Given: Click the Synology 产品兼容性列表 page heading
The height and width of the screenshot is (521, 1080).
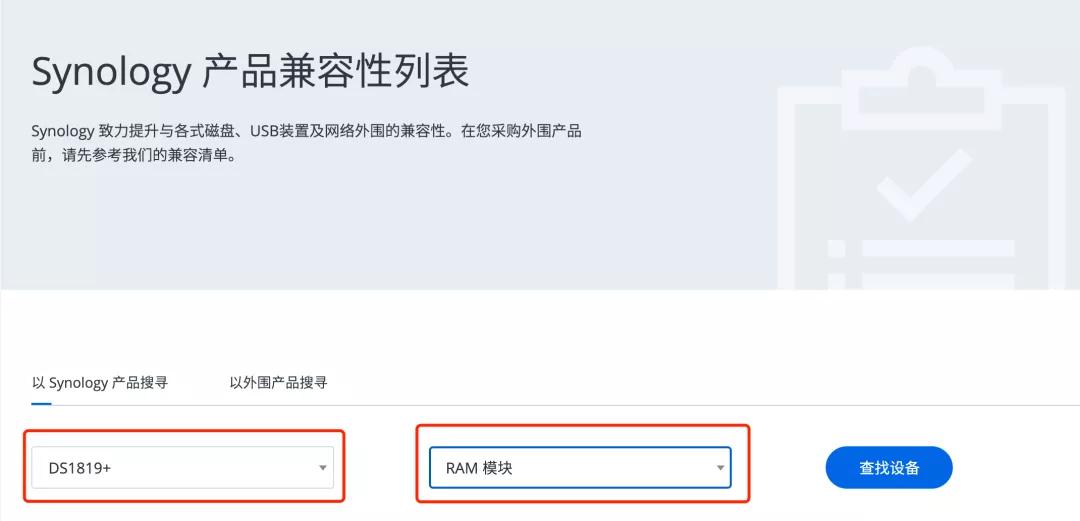Looking at the screenshot, I should (250, 72).
